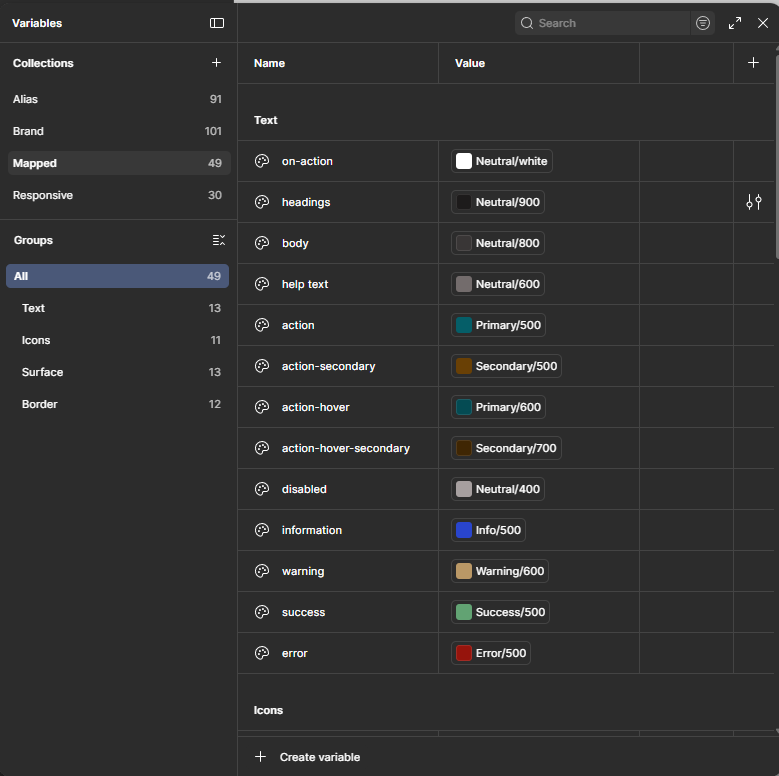
Task: Click the color palette icon of information
Action: [x=262, y=530]
